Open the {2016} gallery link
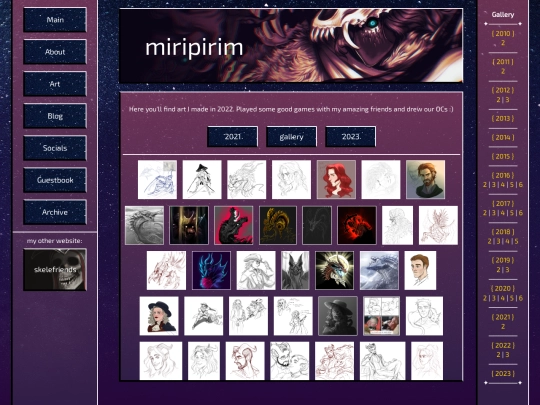 (x=503, y=175)
